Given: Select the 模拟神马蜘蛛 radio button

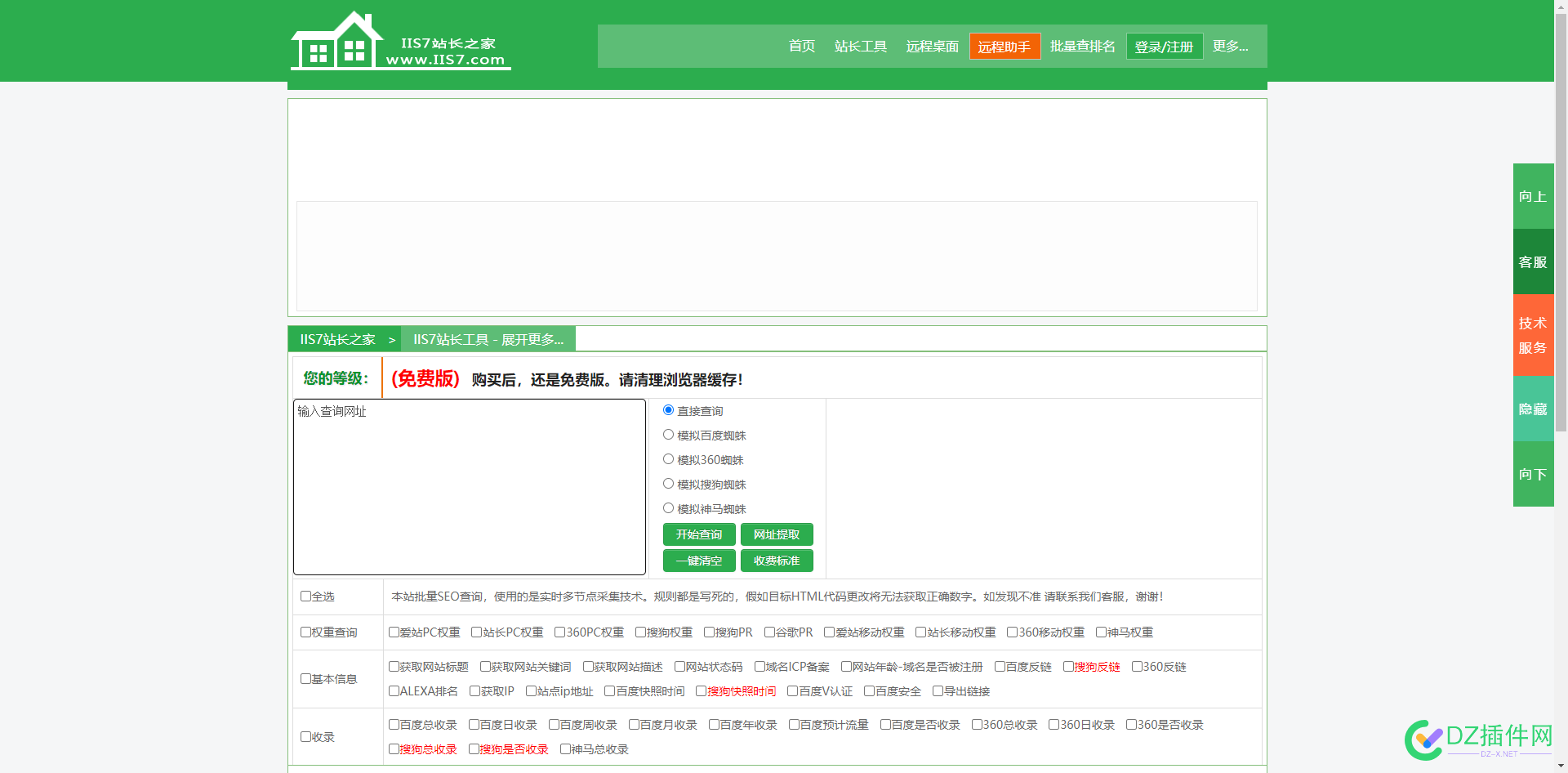Looking at the screenshot, I should point(668,508).
